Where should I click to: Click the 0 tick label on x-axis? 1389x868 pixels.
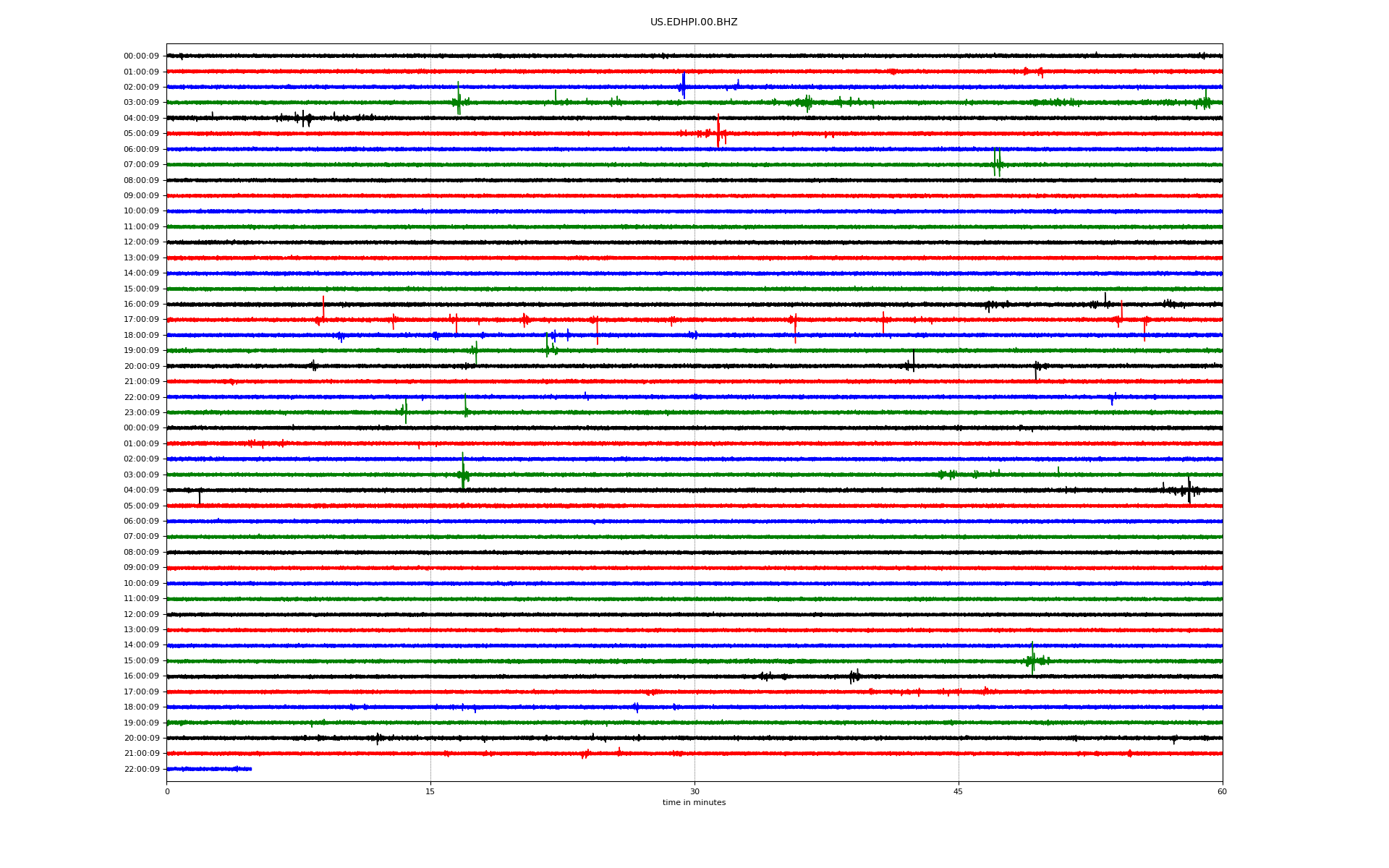coord(167,791)
